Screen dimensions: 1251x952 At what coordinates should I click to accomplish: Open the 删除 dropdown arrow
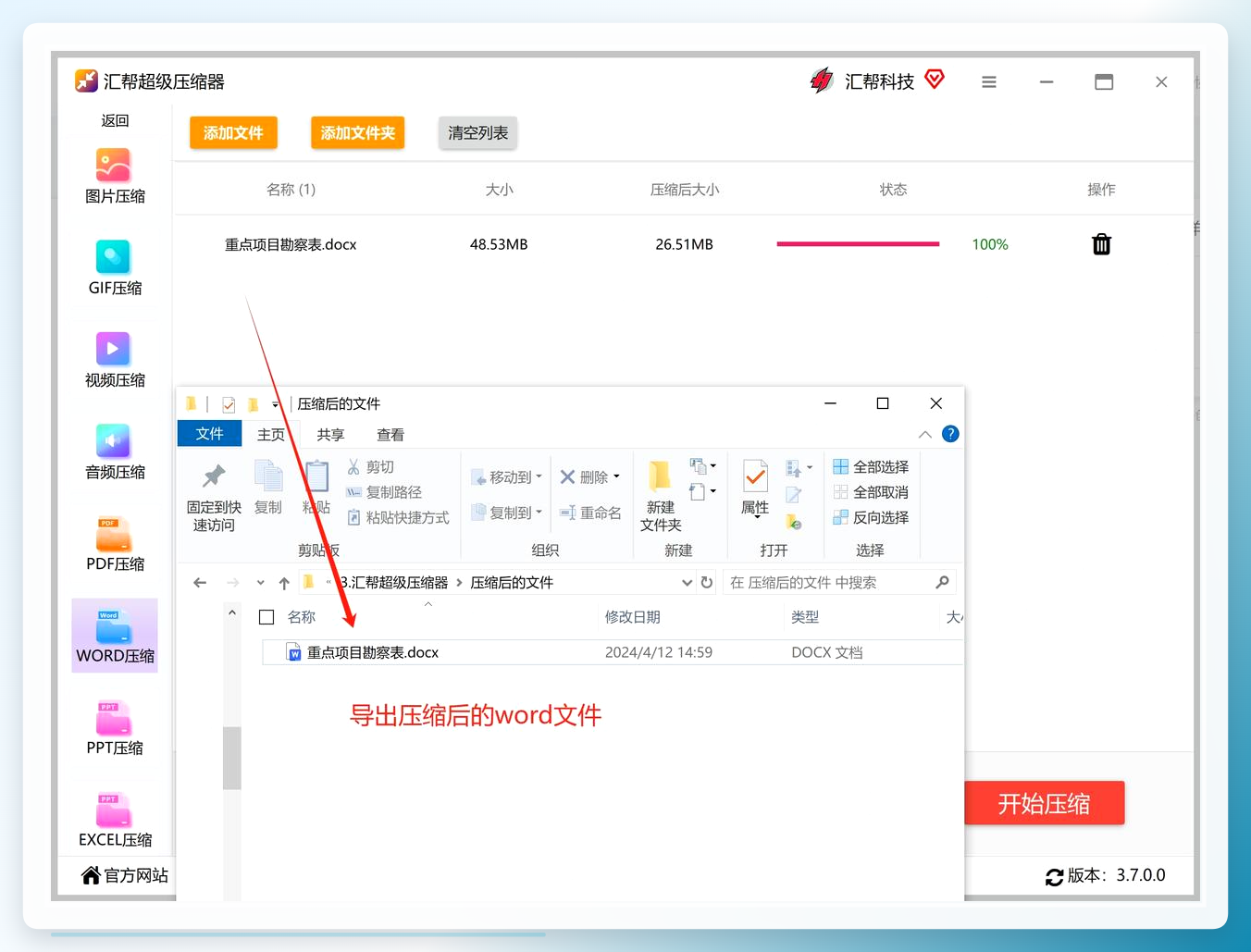[x=616, y=477]
